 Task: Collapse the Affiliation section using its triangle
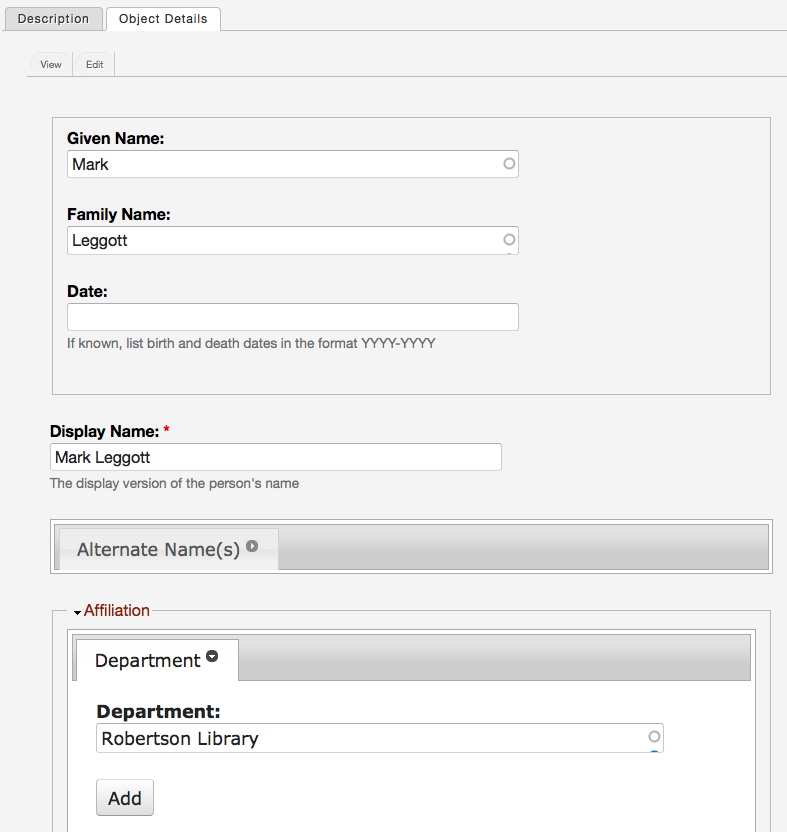point(77,612)
